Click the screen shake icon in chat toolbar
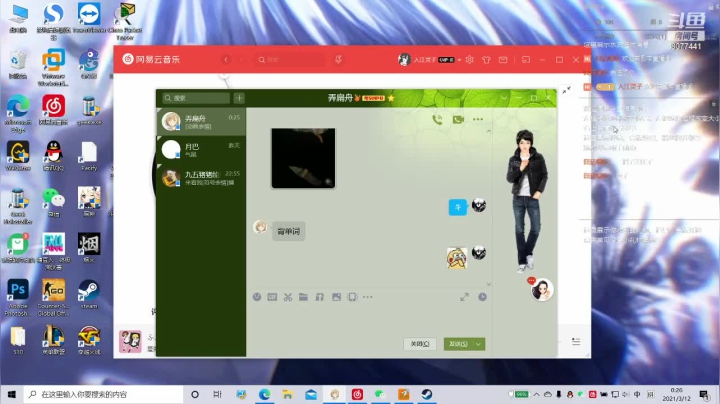Image resolution: width=720 pixels, height=404 pixels. click(352, 297)
